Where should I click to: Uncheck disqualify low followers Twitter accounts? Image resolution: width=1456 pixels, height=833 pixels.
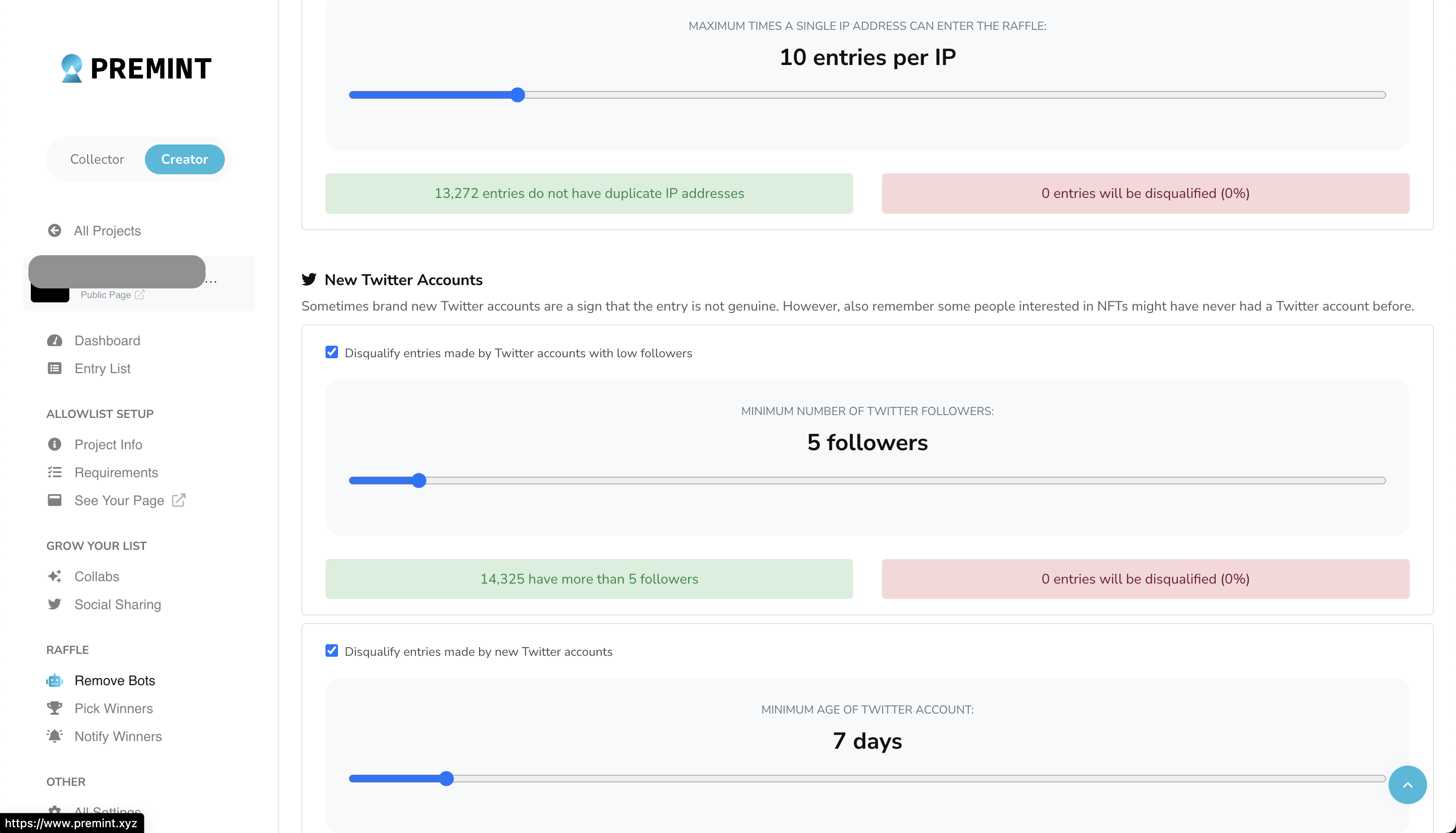[332, 352]
